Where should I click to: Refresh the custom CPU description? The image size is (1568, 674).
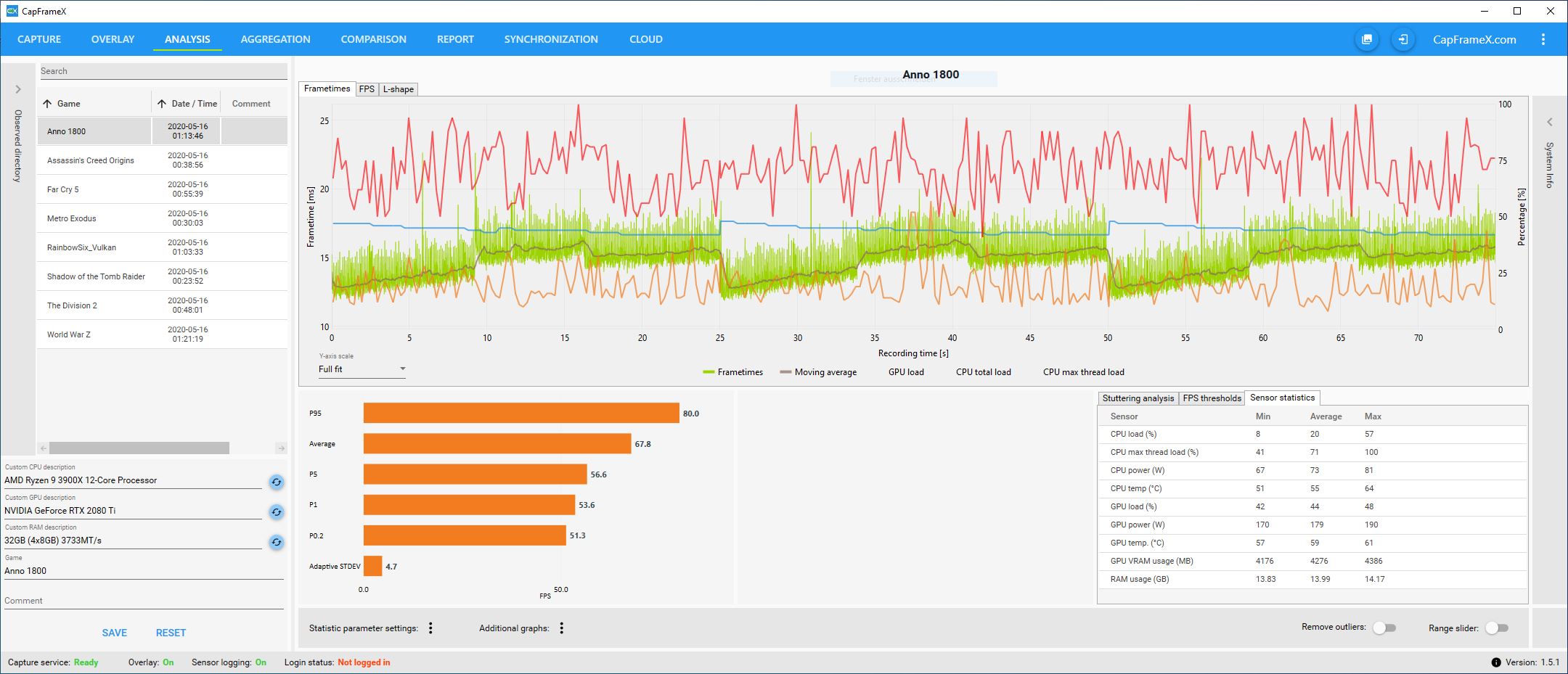tap(277, 482)
